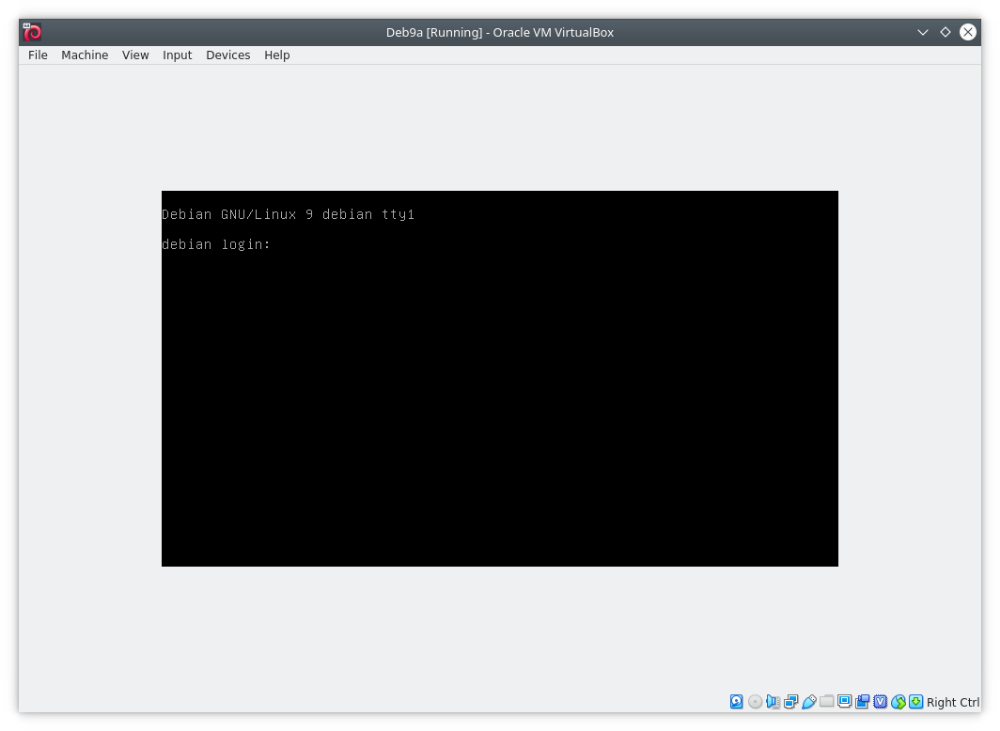The width and height of the screenshot is (1000, 731).
Task: Click the 'Deb9a [Running]' window title bar
Action: 499,32
